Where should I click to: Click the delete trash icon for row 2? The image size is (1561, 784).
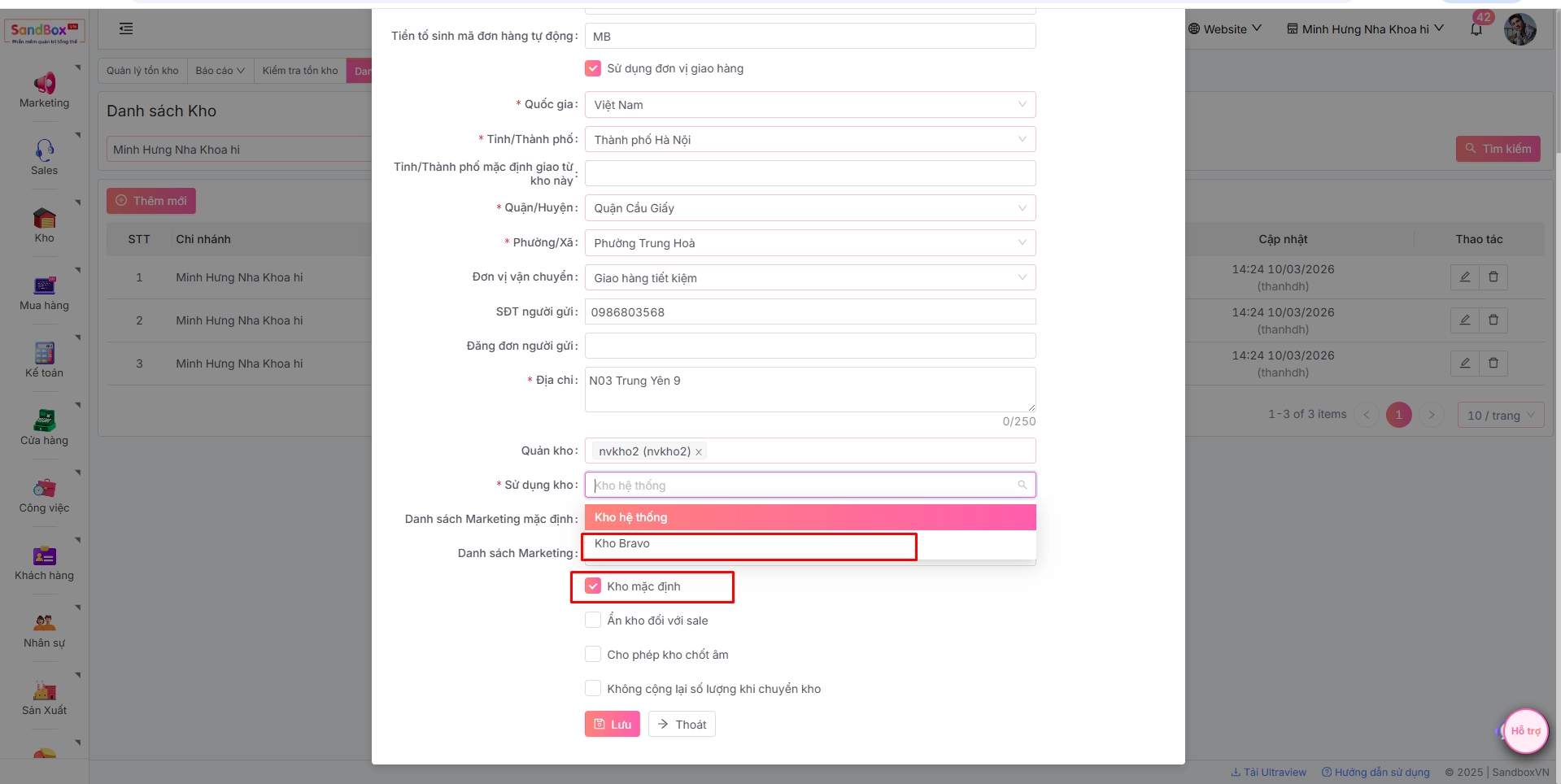coord(1493,320)
